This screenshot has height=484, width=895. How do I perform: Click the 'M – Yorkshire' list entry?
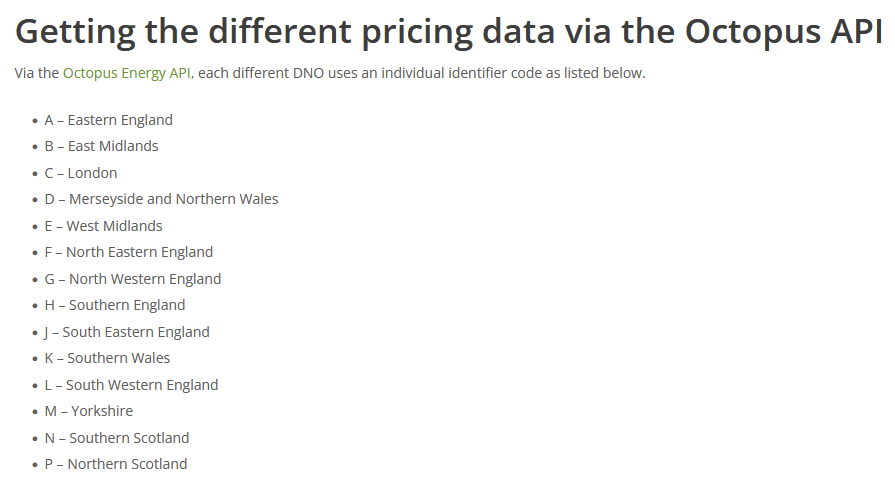[x=89, y=412]
